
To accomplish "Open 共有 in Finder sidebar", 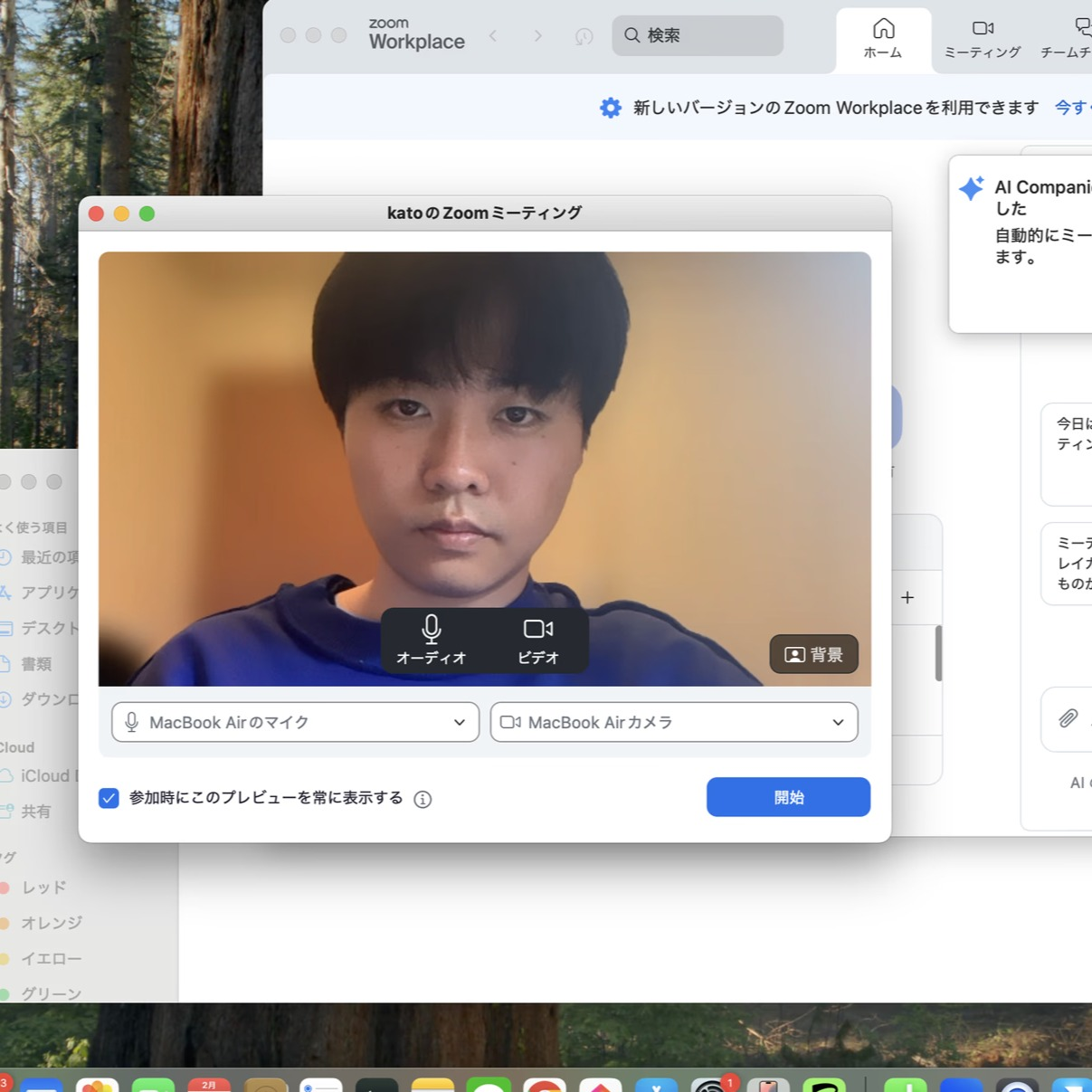I will pos(27,812).
